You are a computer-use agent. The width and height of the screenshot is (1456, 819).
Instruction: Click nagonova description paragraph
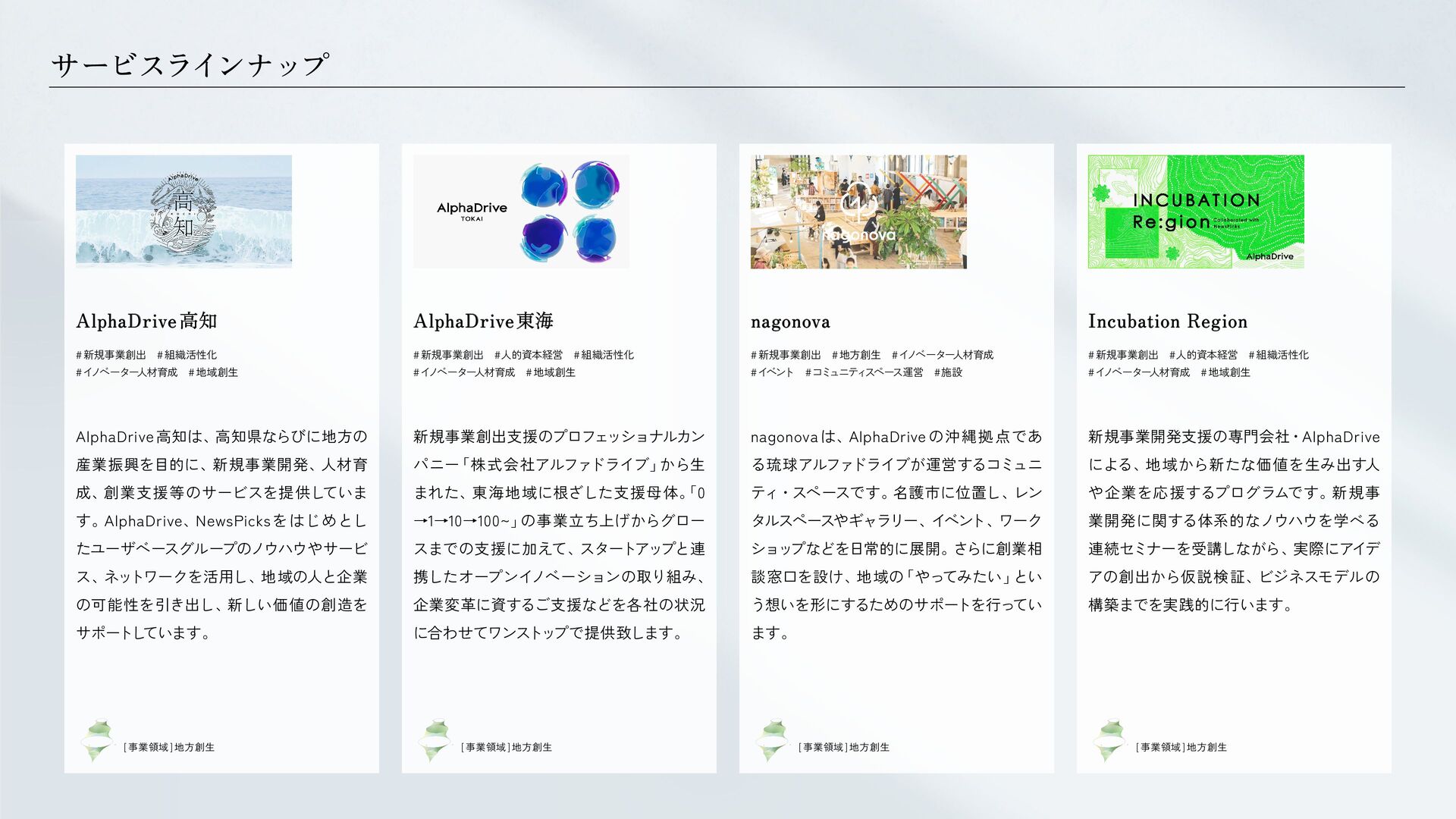[896, 535]
